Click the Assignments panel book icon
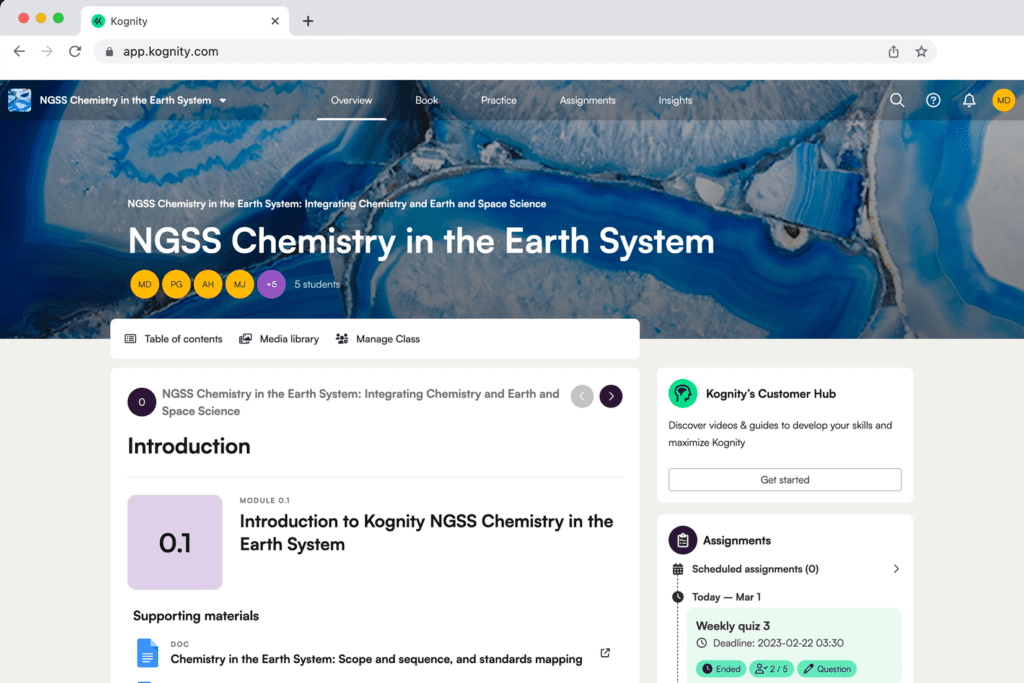This screenshot has height=683, width=1024. [x=683, y=540]
